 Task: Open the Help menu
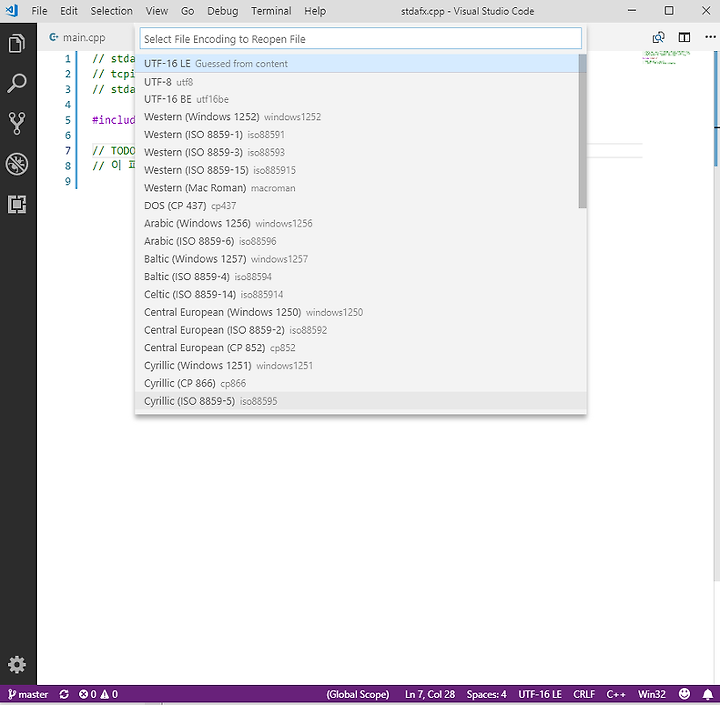click(x=315, y=11)
